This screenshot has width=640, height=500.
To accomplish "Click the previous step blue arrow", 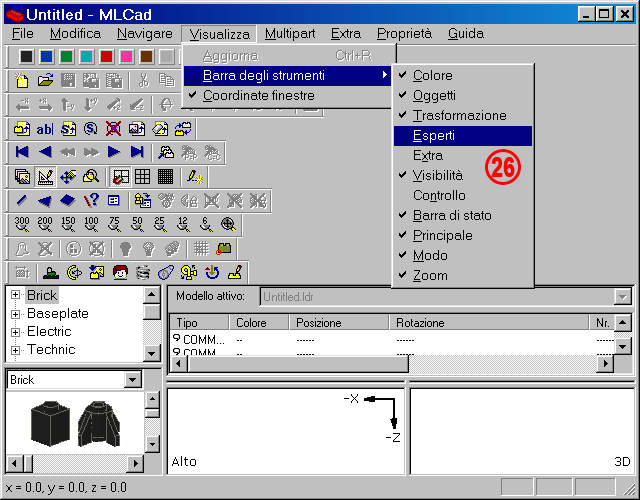I will coord(45,152).
